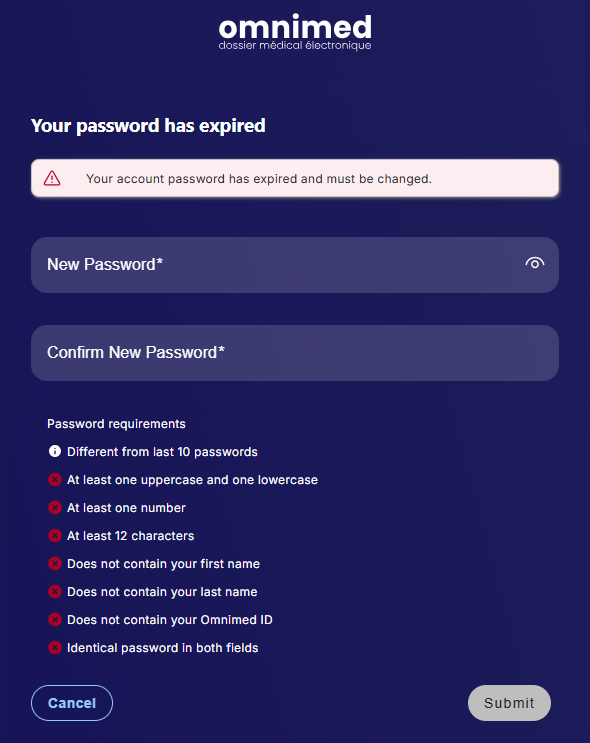
Task: Click the dossier médical électronique tagline
Action: click(295, 45)
